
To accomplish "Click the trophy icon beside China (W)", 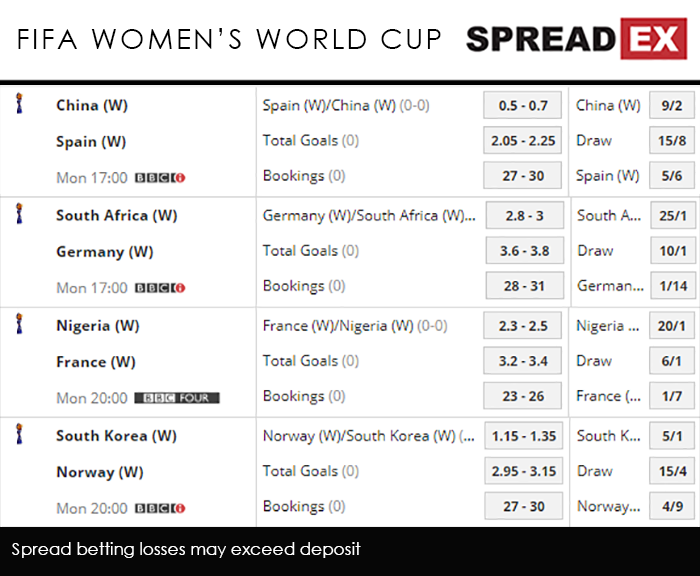I will click(19, 103).
